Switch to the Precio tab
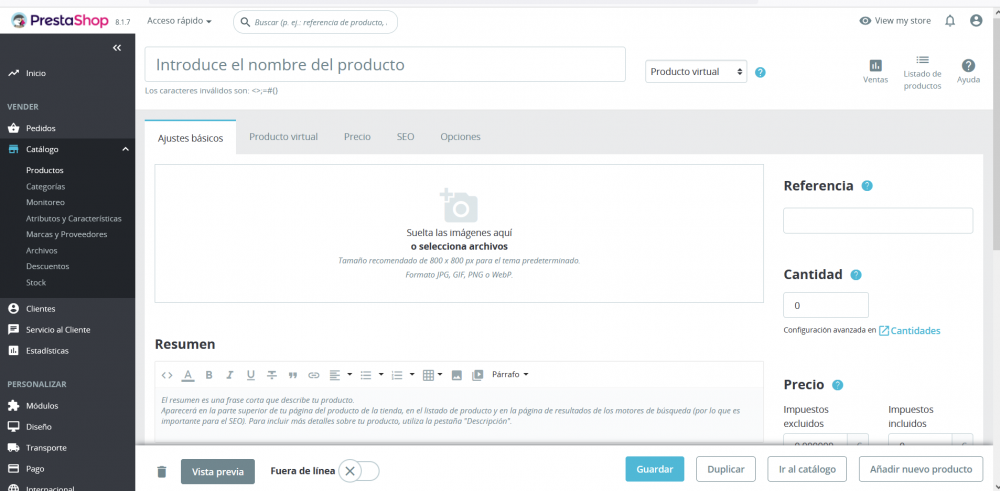Screen dimensions: 1000x491 357,136
